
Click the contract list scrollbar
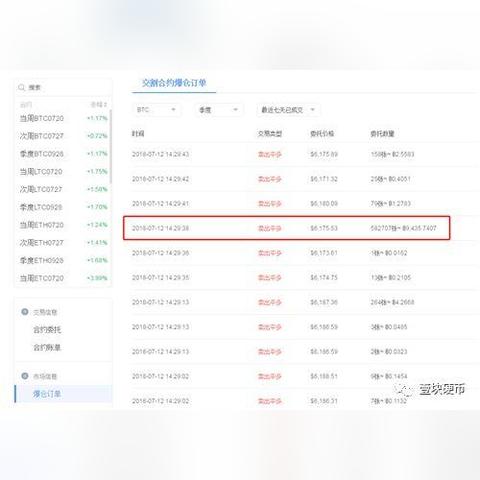[x=111, y=147]
